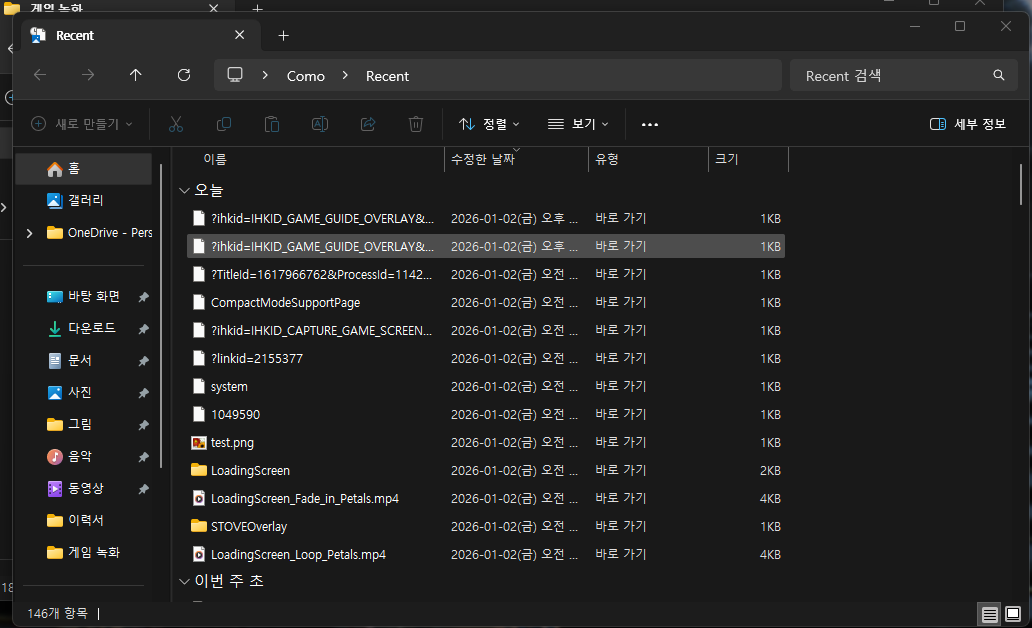Click the 새로 만들기 button
The image size is (1032, 628).
click(81, 124)
